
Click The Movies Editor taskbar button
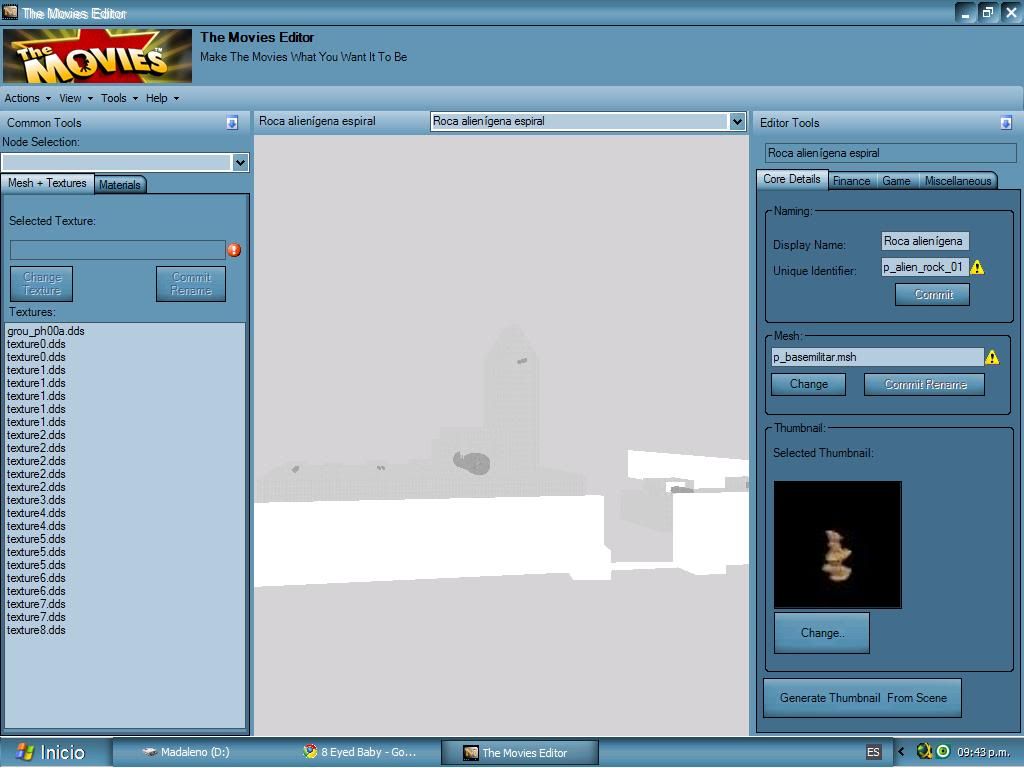(520, 752)
